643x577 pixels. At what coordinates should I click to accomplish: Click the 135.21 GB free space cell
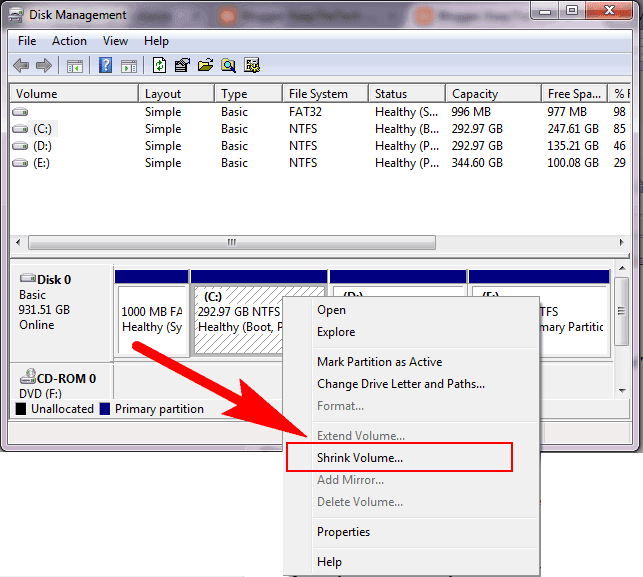pyautogui.click(x=573, y=146)
